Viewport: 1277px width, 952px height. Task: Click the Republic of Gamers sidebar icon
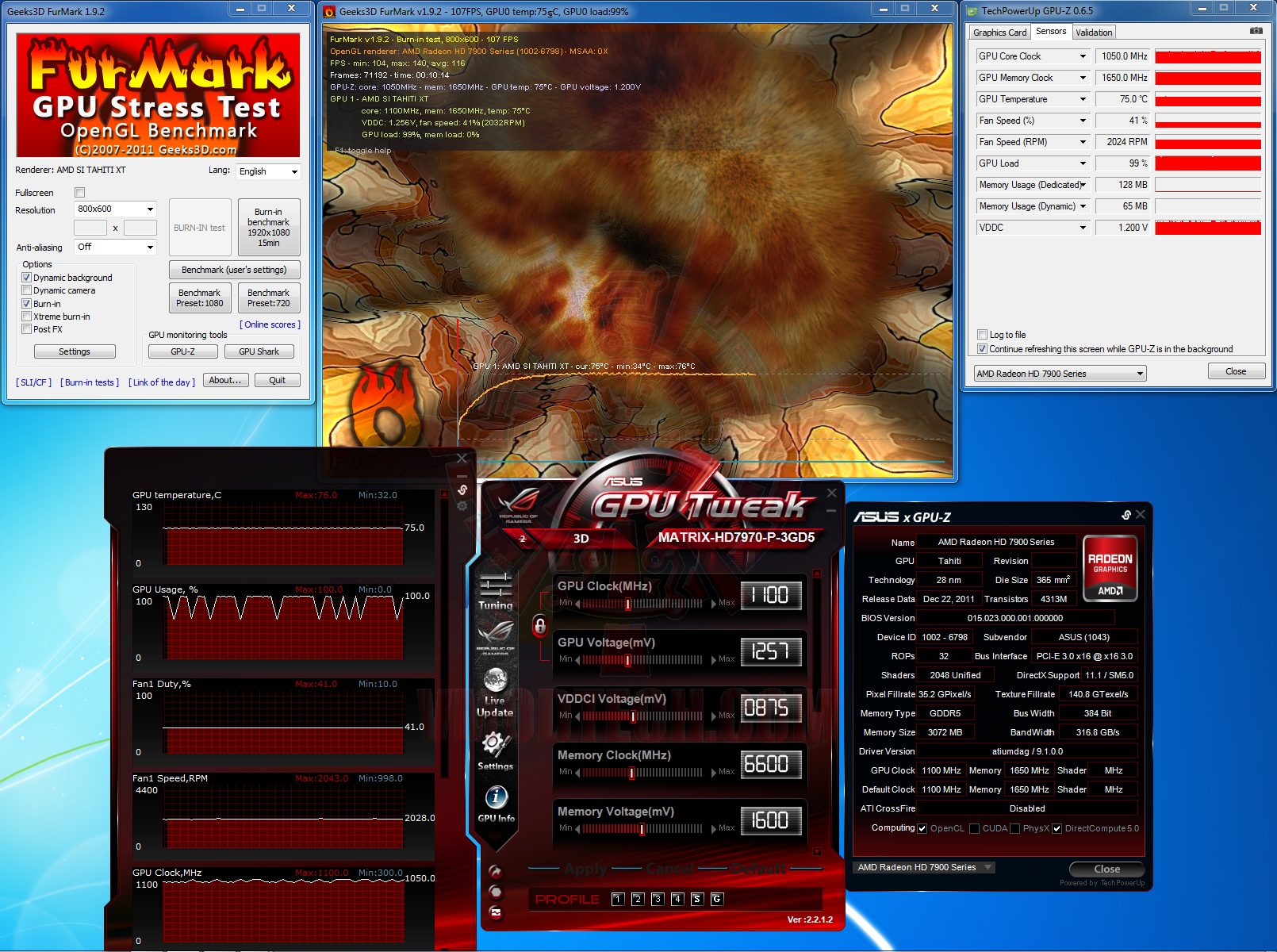[x=496, y=637]
